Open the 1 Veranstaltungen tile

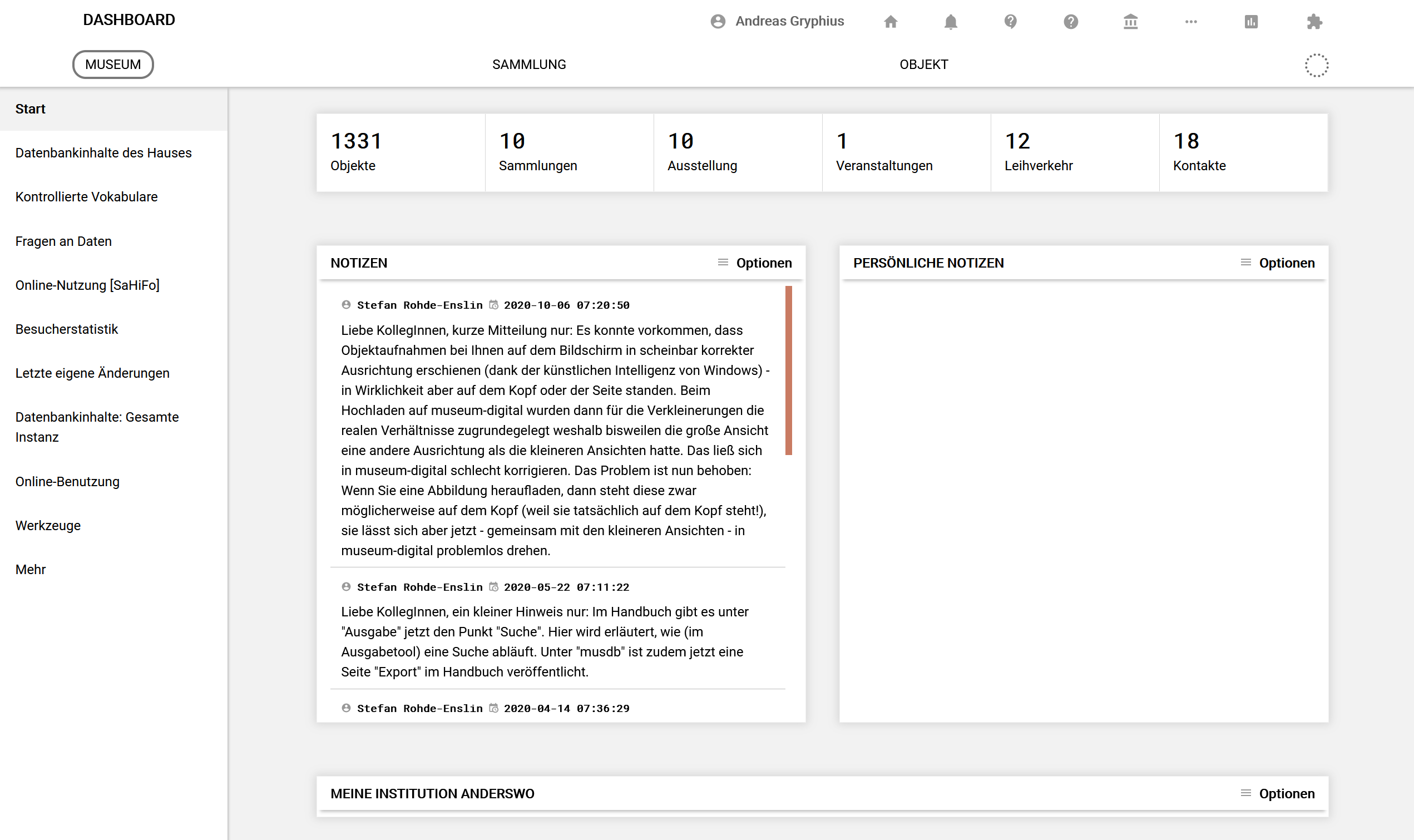(x=907, y=152)
